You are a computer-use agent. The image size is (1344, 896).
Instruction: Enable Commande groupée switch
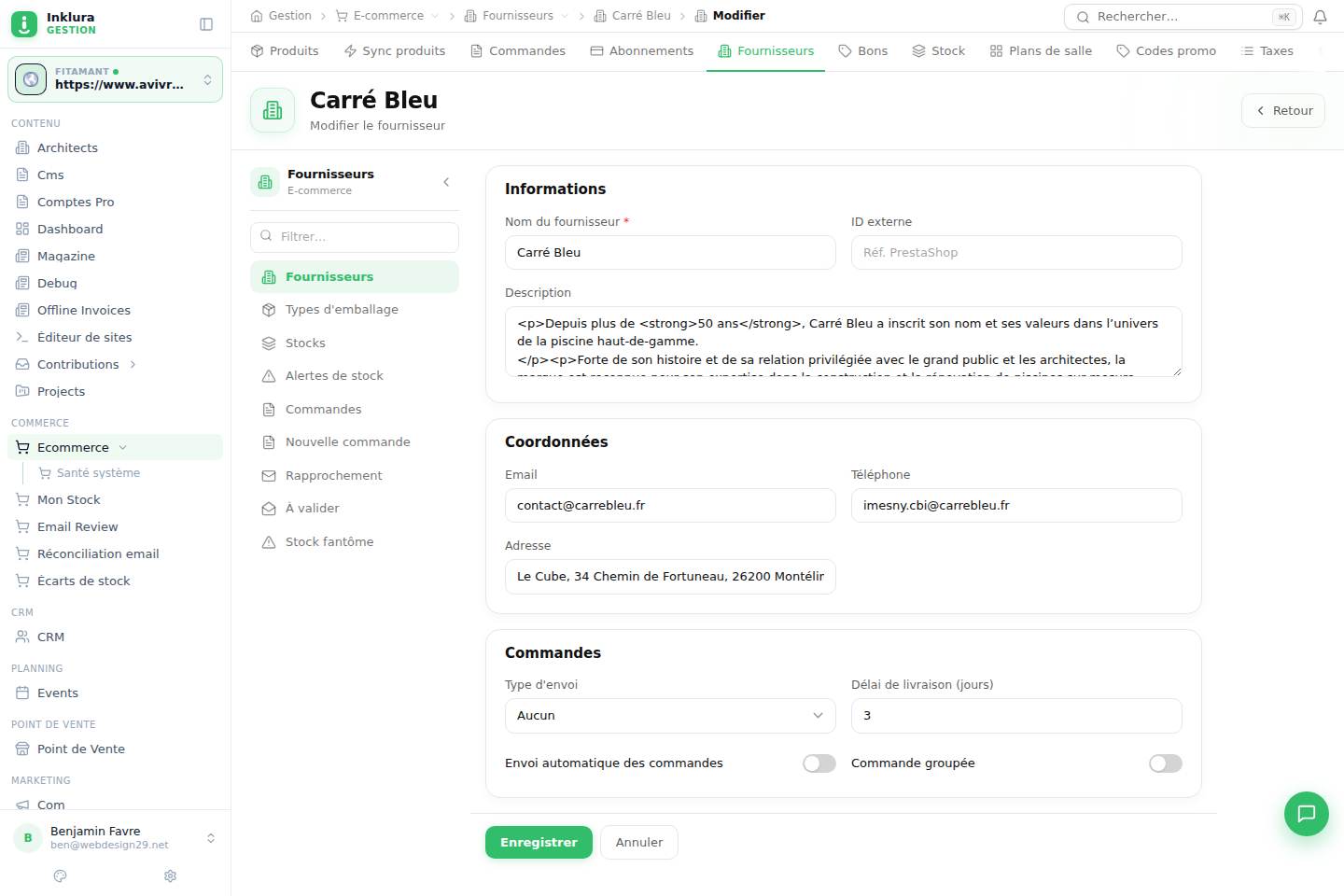tap(1166, 763)
